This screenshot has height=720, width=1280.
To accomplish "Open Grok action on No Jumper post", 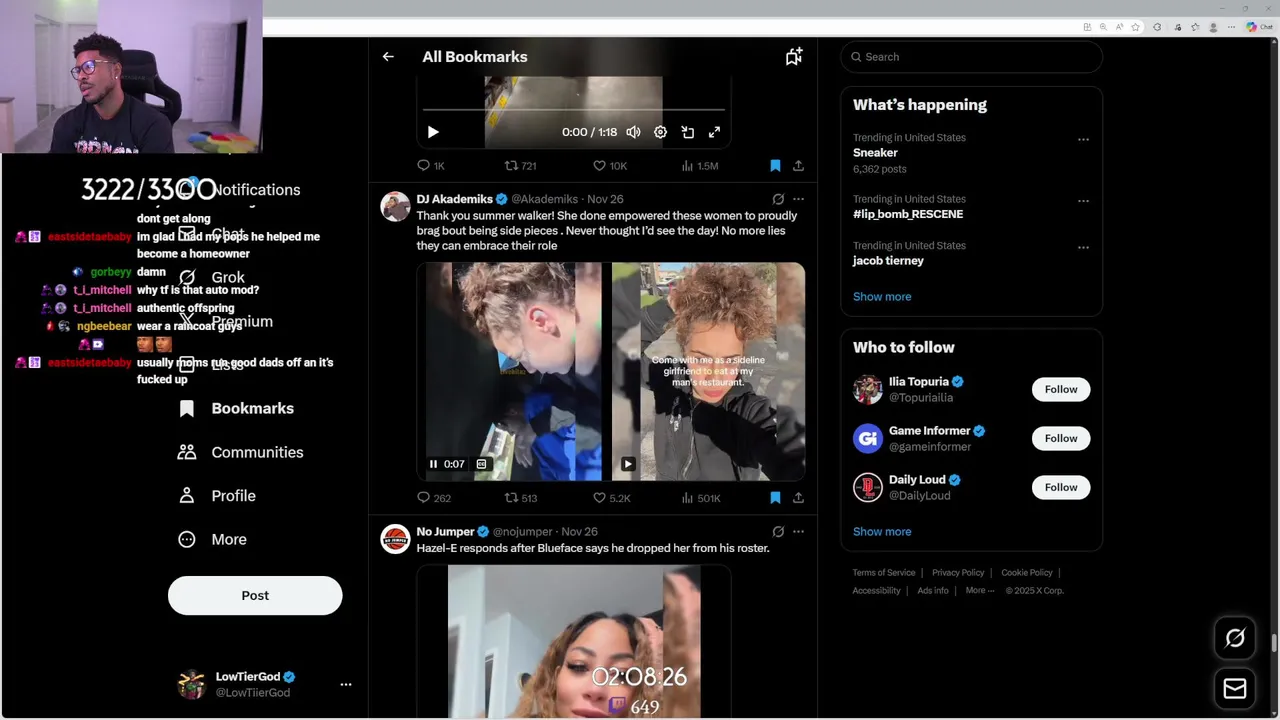I will click(x=778, y=532).
